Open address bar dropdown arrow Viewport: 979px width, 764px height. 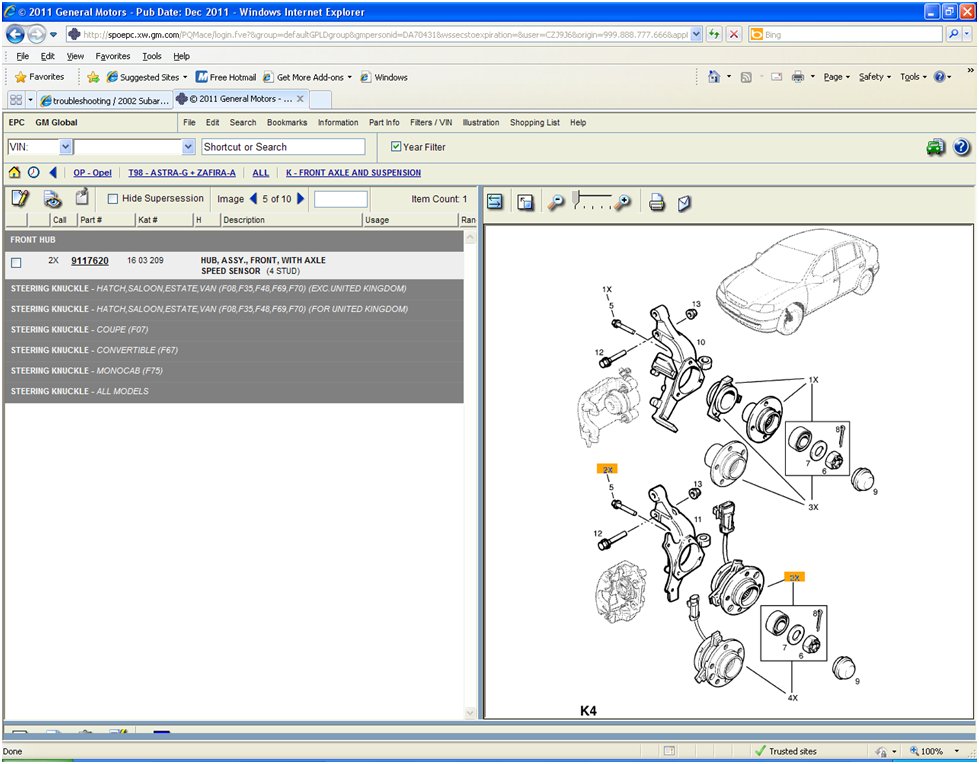click(x=697, y=34)
